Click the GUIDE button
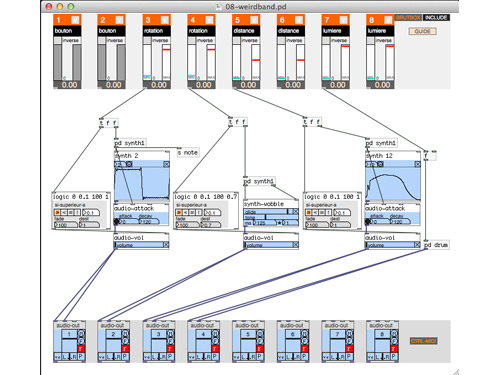The height and width of the screenshot is (375, 500). tap(422, 31)
